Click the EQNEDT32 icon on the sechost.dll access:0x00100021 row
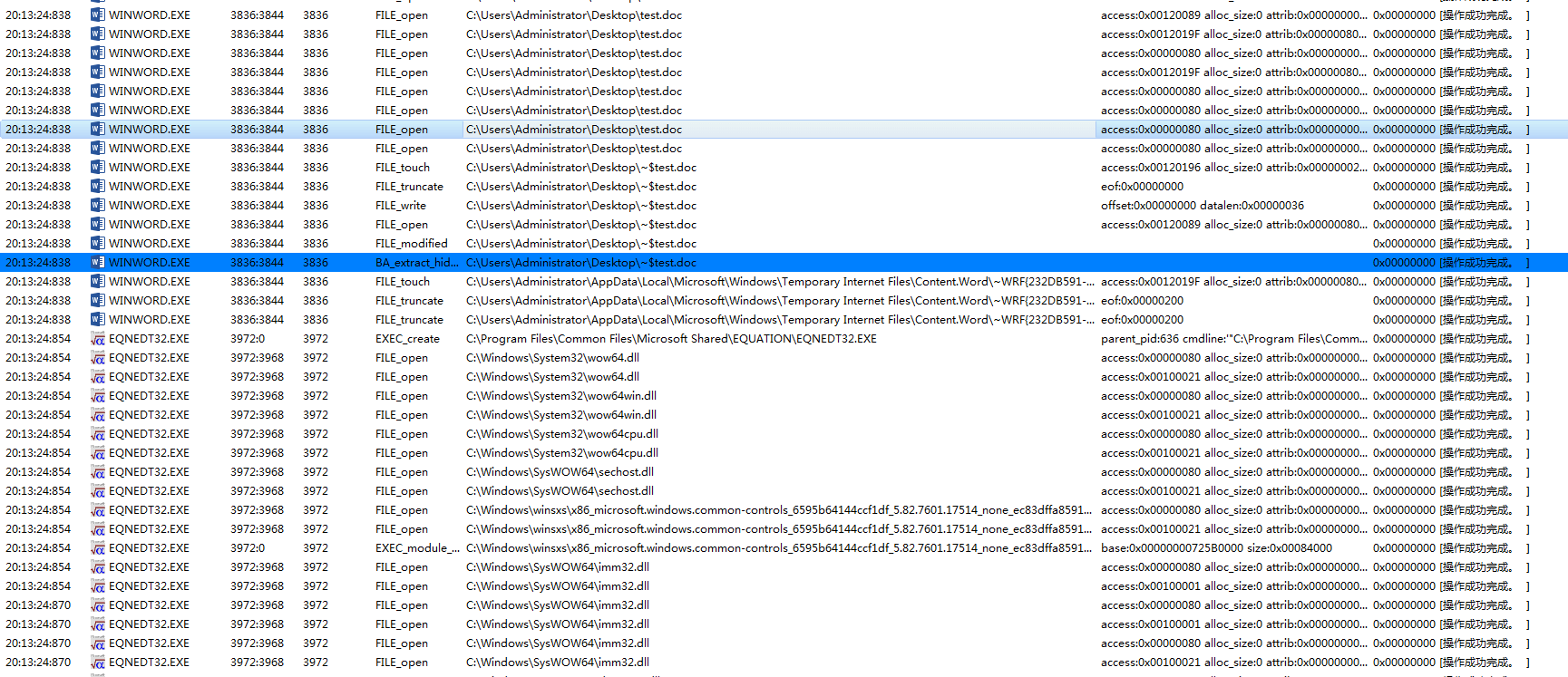The image size is (1568, 677). [97, 490]
